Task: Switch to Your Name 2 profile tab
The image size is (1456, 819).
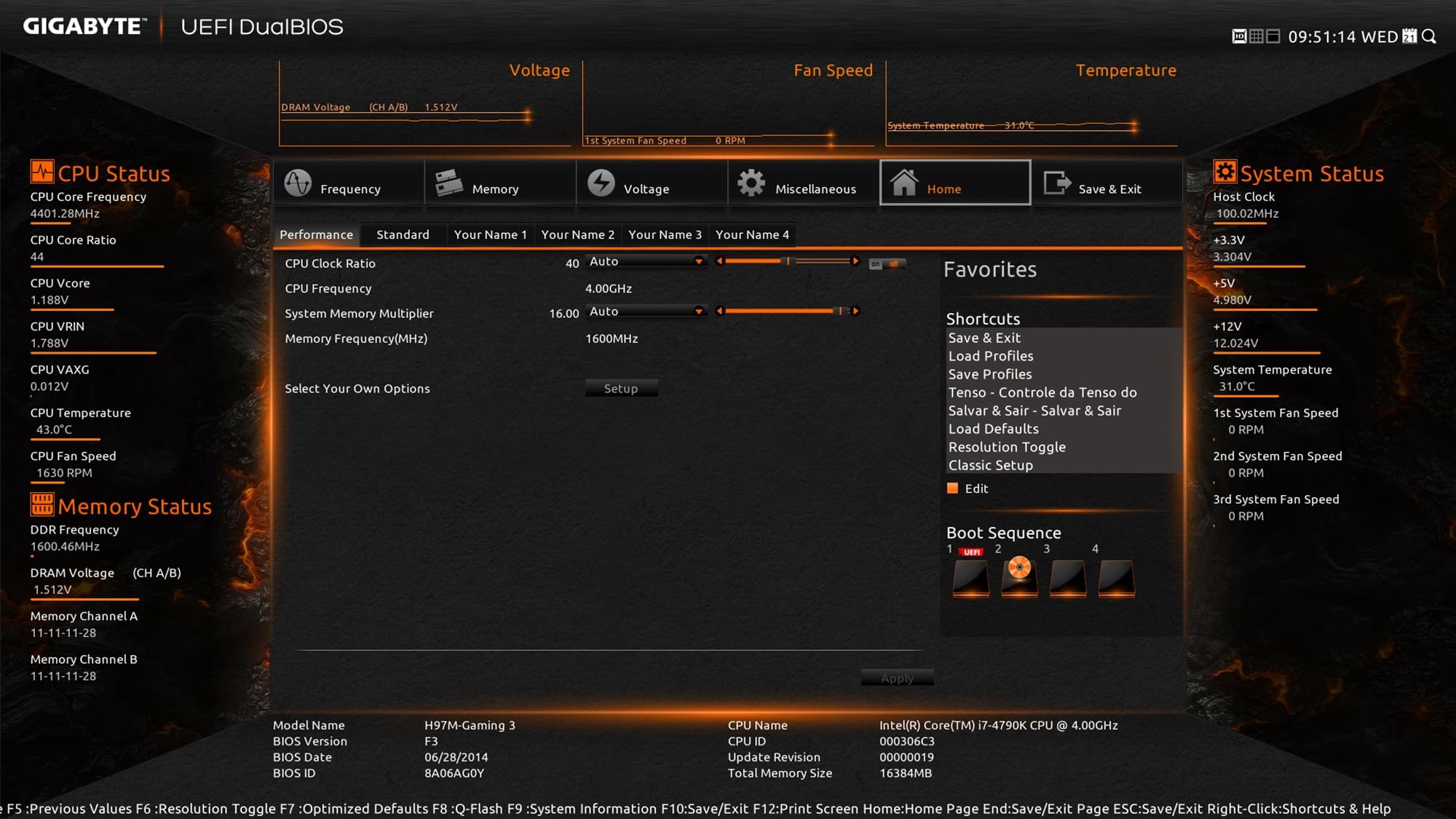Action: [577, 234]
